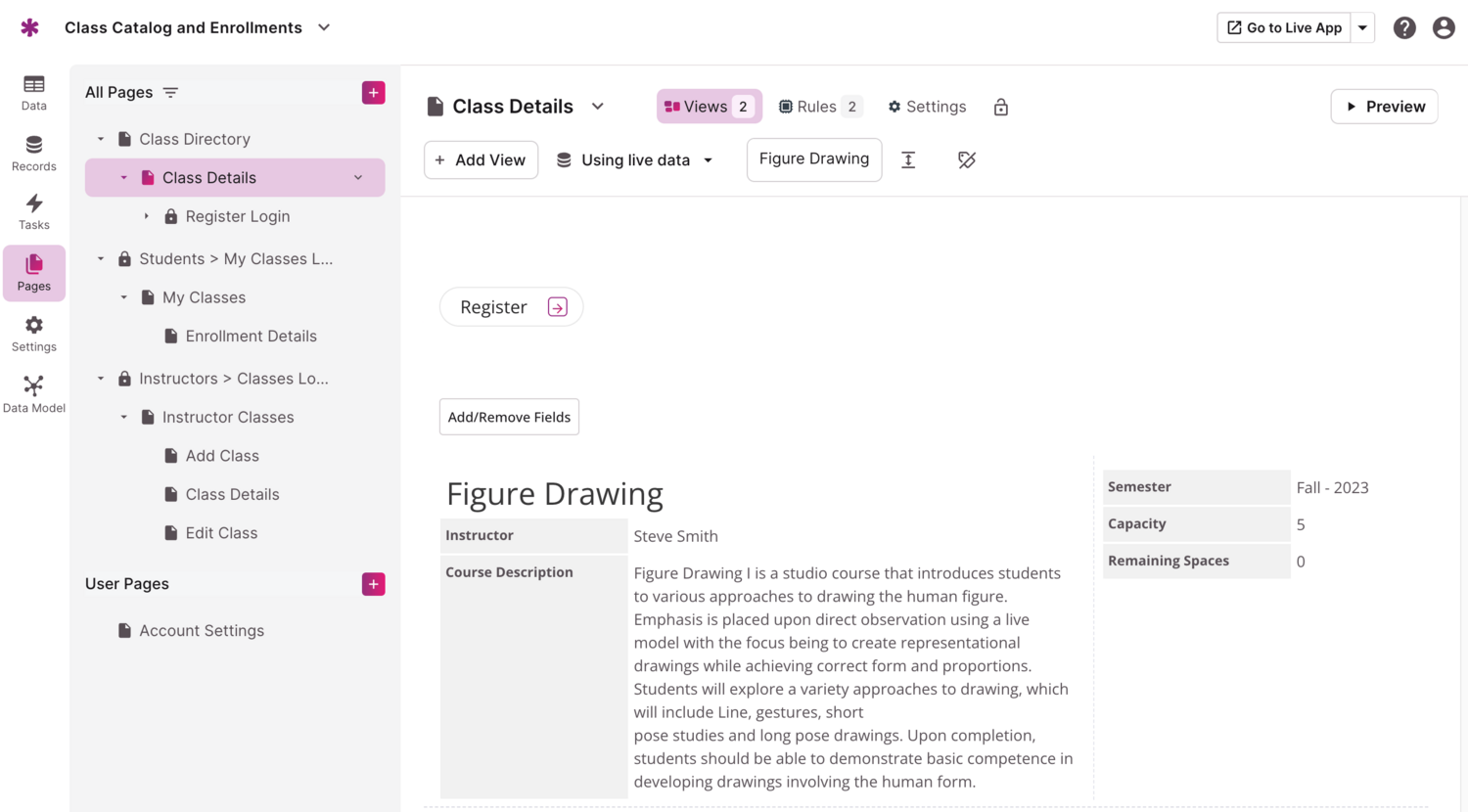Viewport: 1468px width, 812px height.
Task: Open the page Settings tab
Action: click(927, 107)
